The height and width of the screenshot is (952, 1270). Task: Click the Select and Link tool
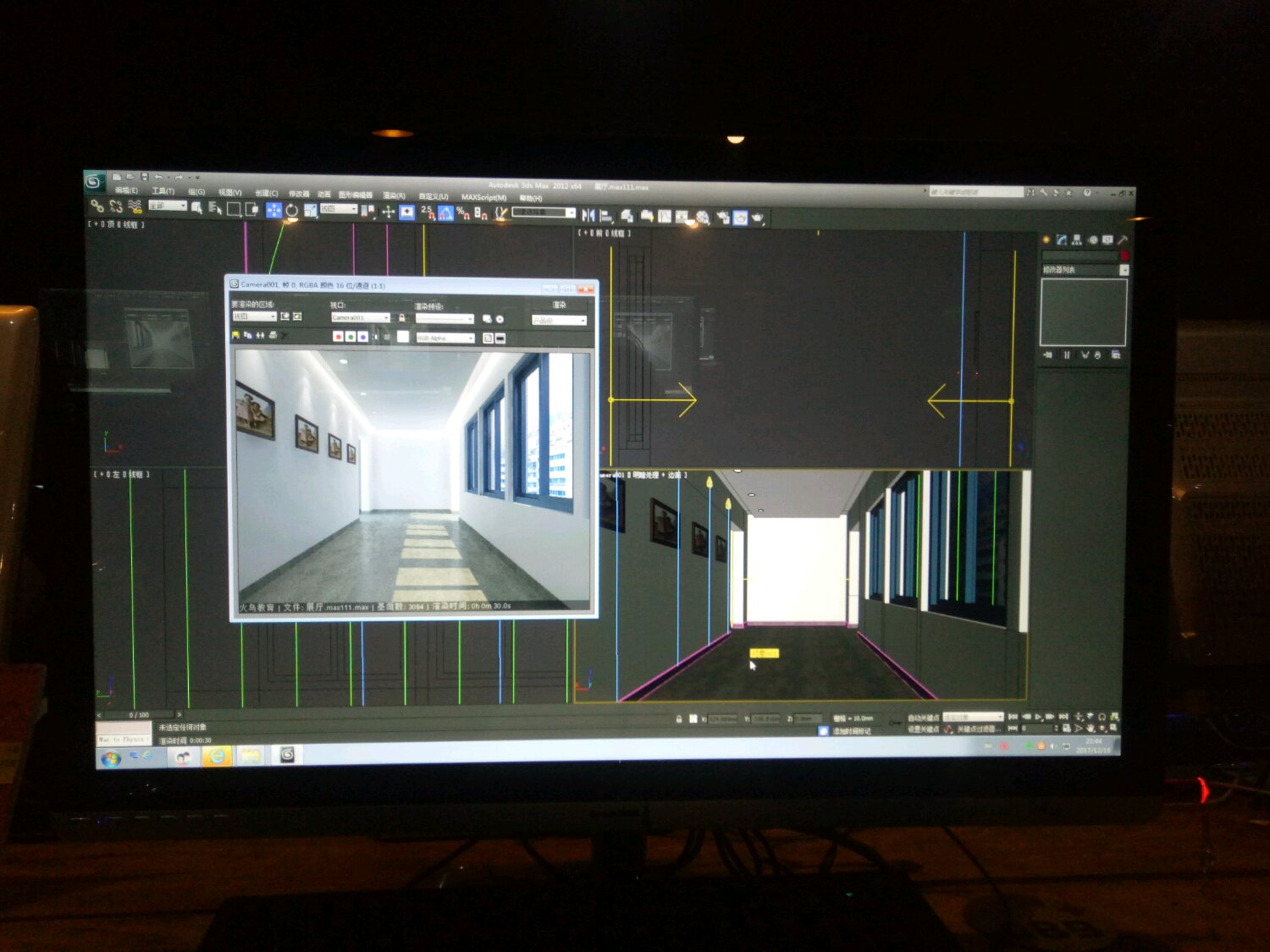(x=97, y=206)
